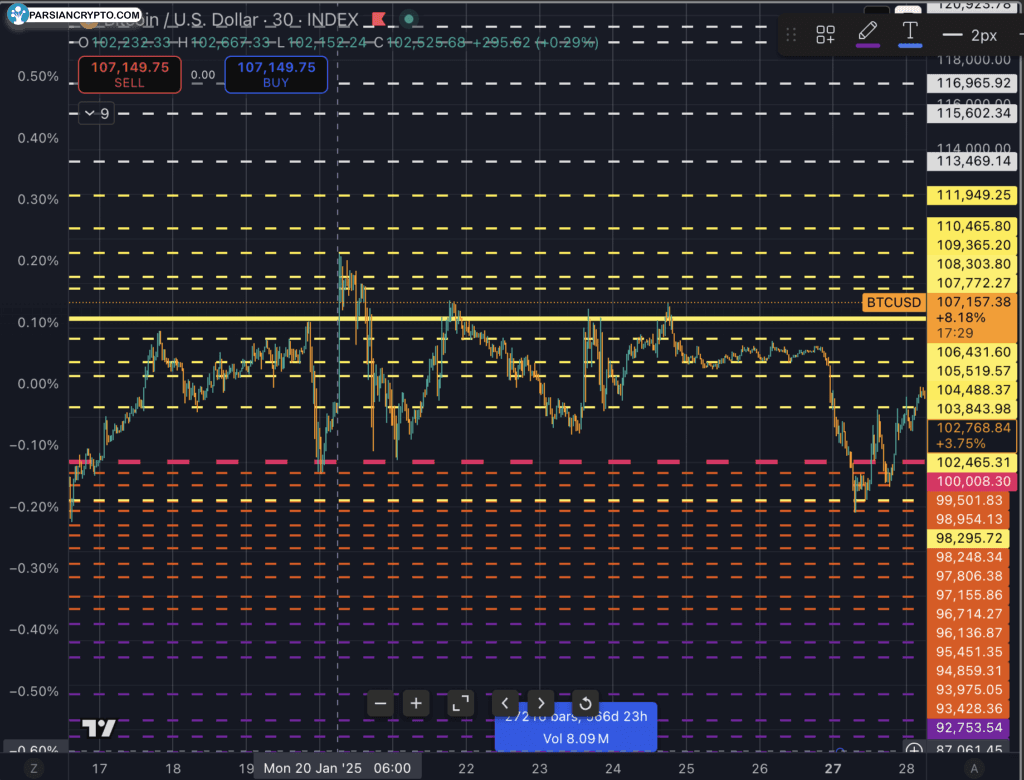
Task: Click the 96,136.87 price label
Action: pyautogui.click(x=968, y=633)
